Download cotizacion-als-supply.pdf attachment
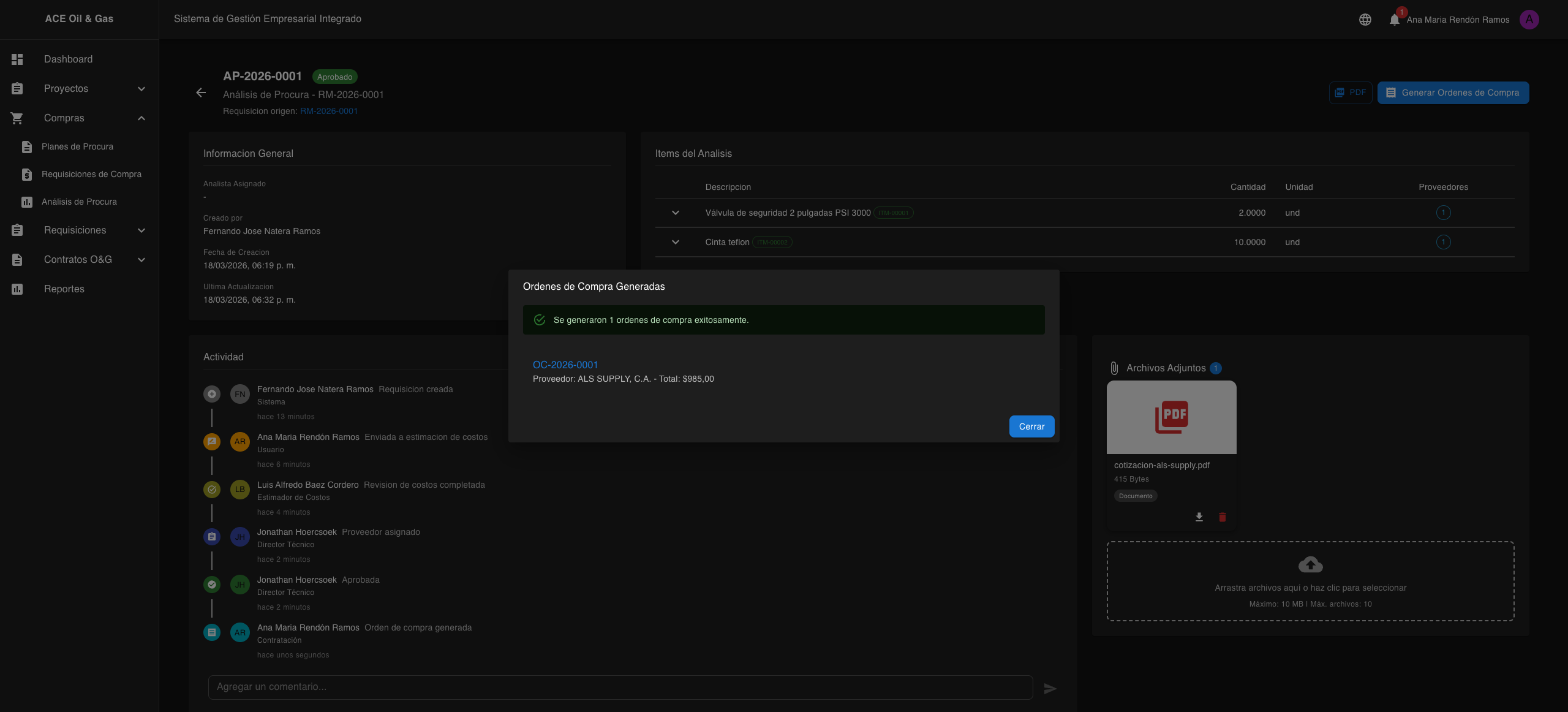The width and height of the screenshot is (1568, 712). [1199, 517]
